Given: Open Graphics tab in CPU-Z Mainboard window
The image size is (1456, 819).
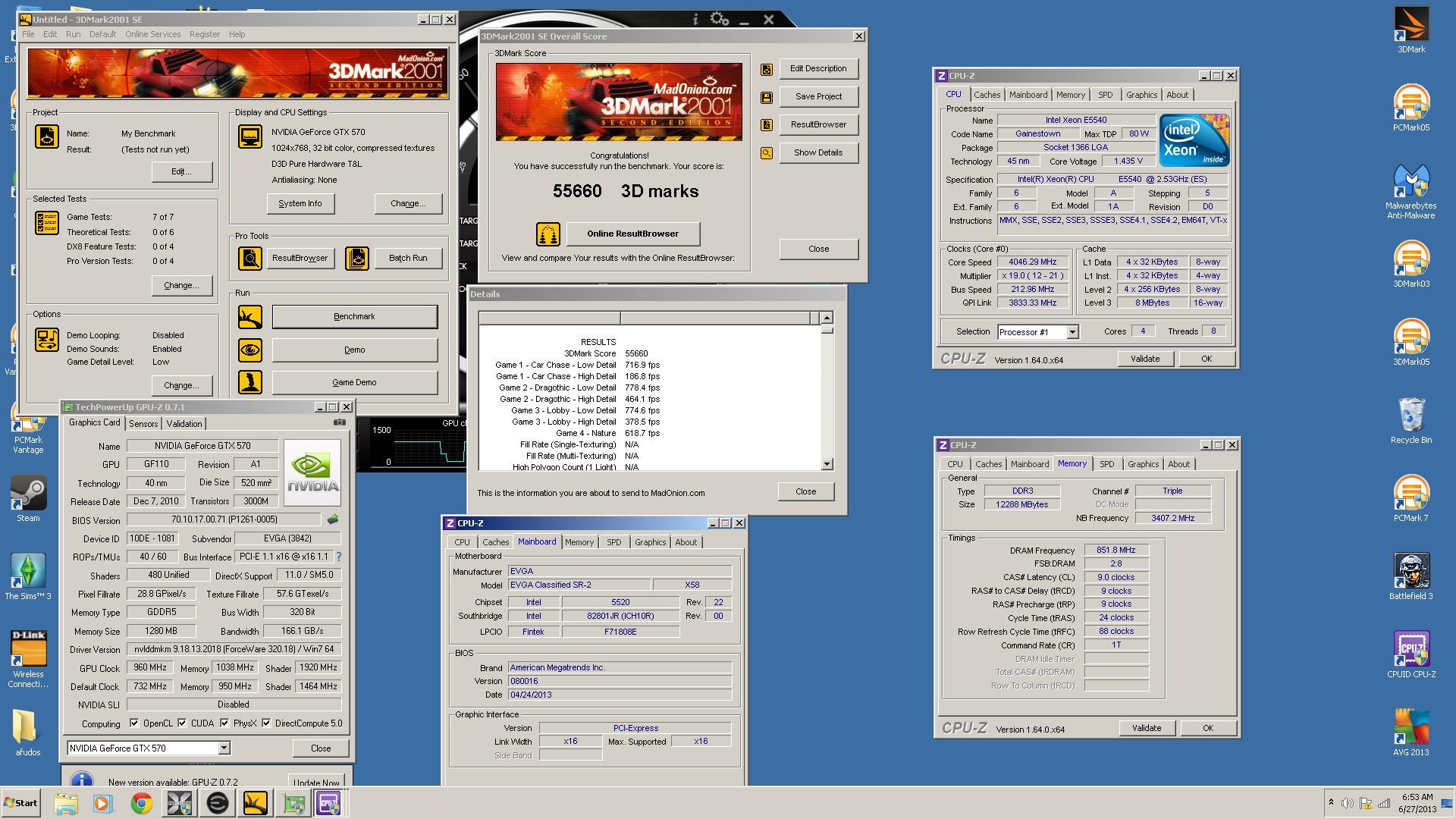Looking at the screenshot, I should coord(650,542).
